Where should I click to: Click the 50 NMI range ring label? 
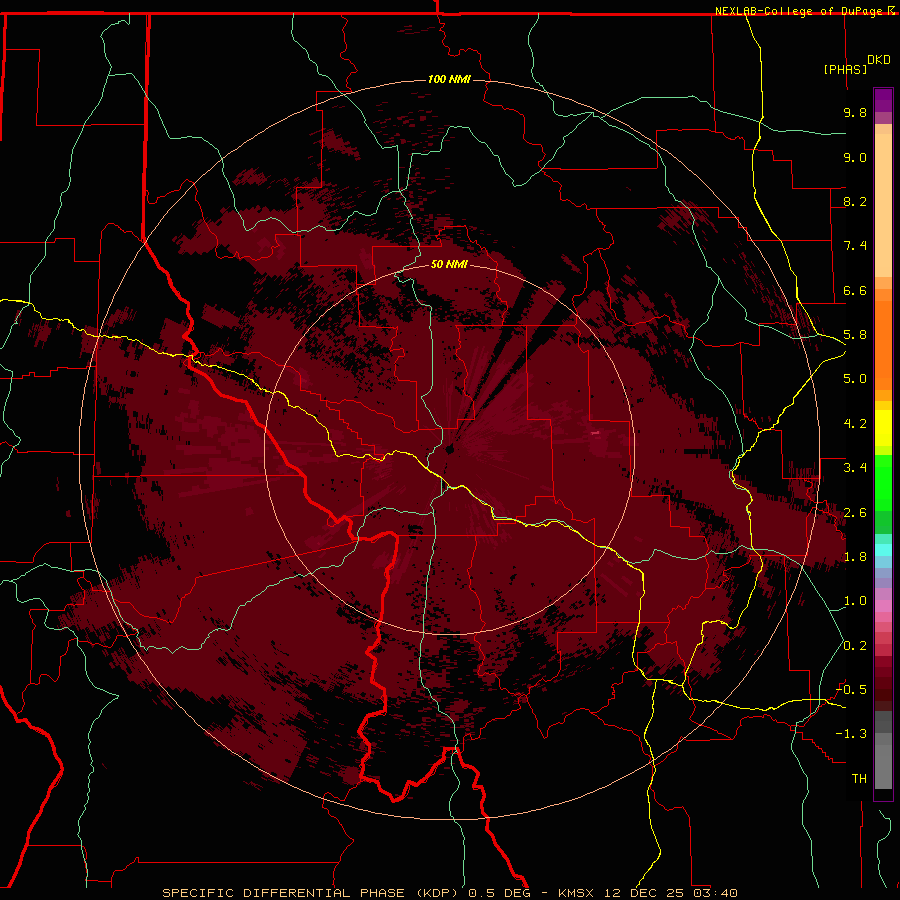point(449,264)
